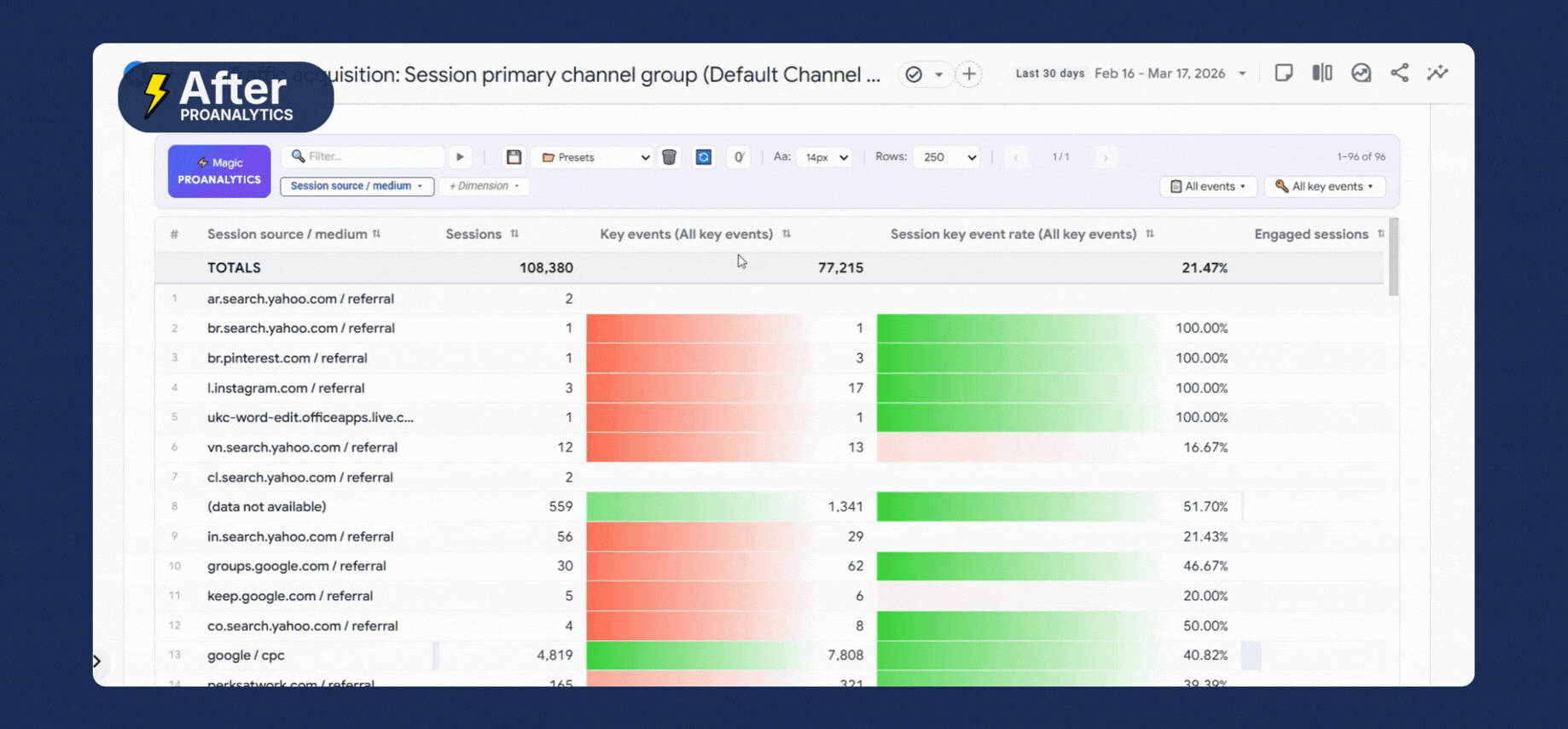This screenshot has height=729, width=1568.
Task: Click the 51.70% rate cell
Action: coord(1205,507)
